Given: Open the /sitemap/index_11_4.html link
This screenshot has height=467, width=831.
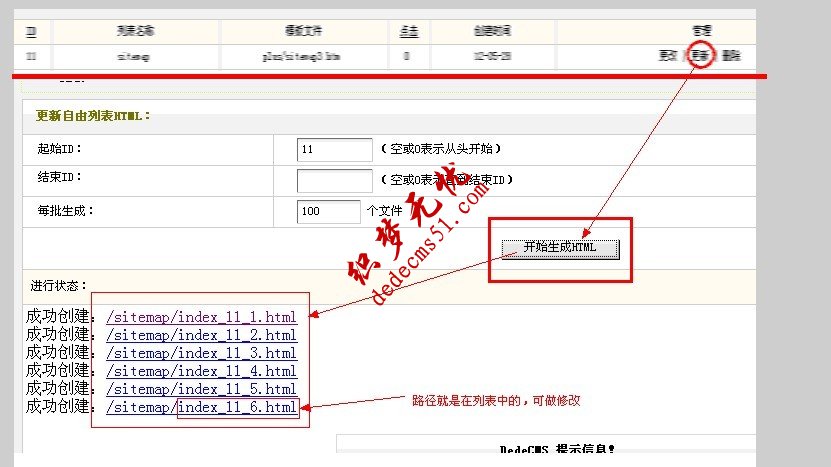Looking at the screenshot, I should [x=201, y=371].
